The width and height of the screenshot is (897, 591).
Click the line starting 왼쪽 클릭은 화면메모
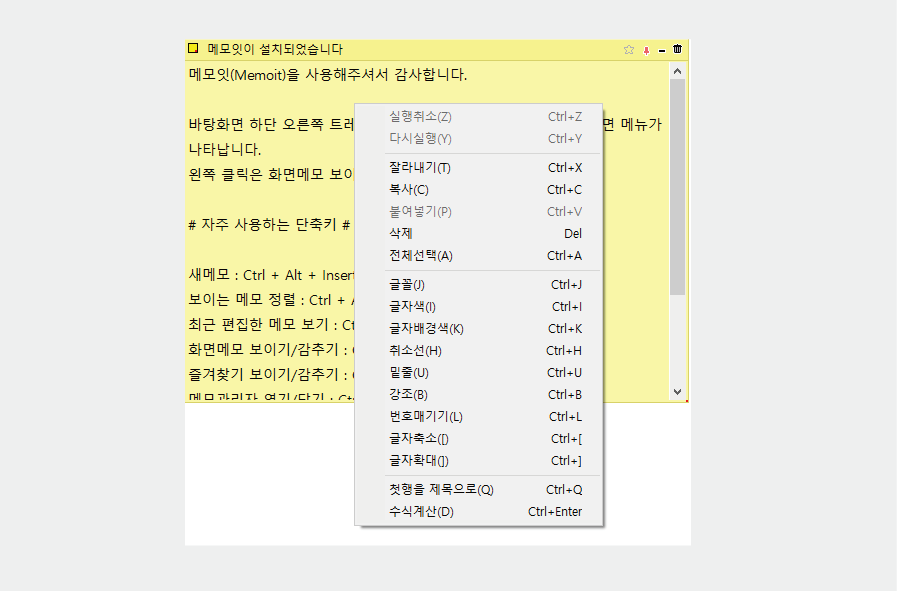point(271,174)
